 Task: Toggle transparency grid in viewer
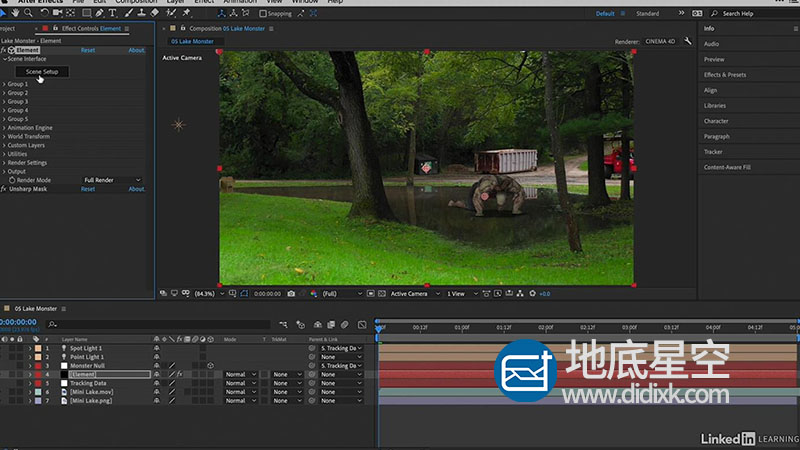pos(382,294)
